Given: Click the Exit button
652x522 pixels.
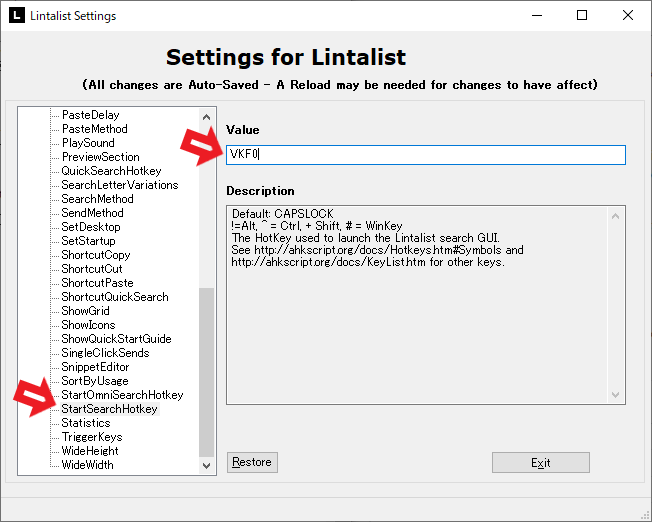Looking at the screenshot, I should point(541,463).
